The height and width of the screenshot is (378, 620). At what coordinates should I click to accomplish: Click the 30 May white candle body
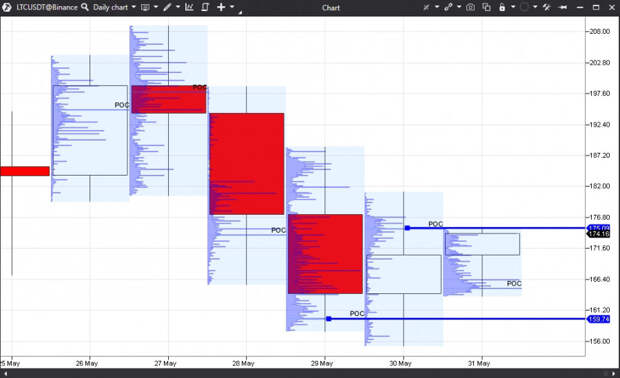coord(404,274)
